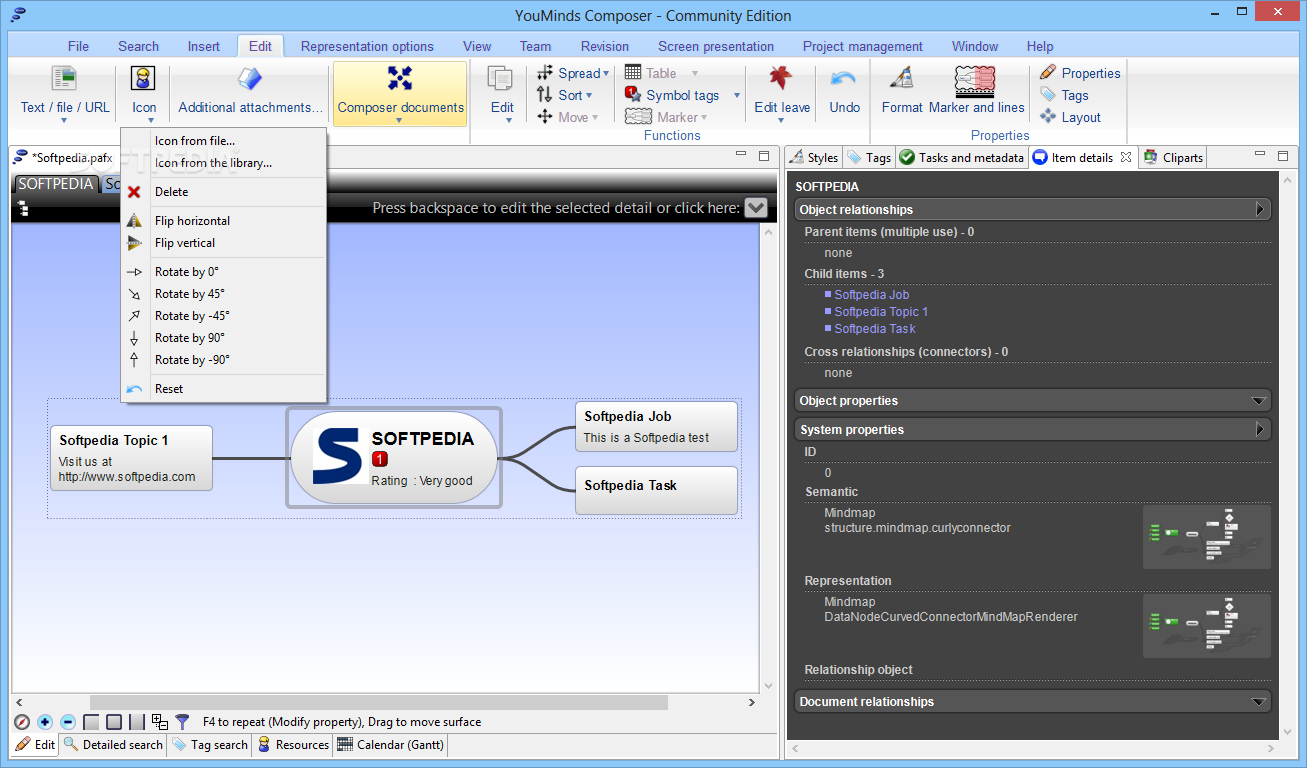Minimize the right panel view

click(x=1261, y=155)
